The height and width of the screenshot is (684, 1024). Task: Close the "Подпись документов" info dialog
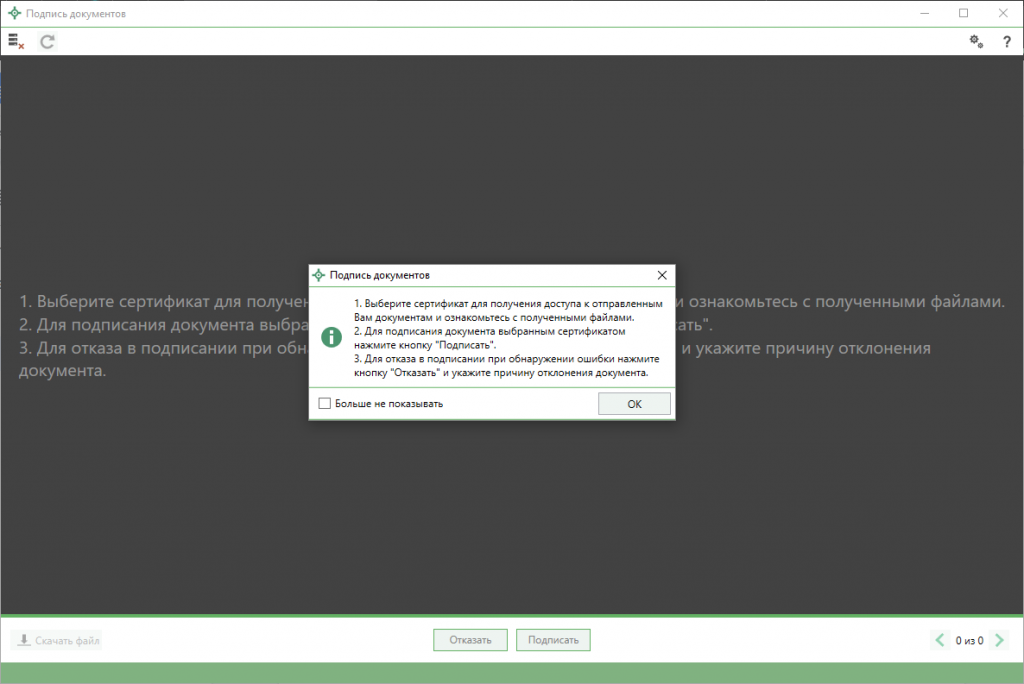661,274
